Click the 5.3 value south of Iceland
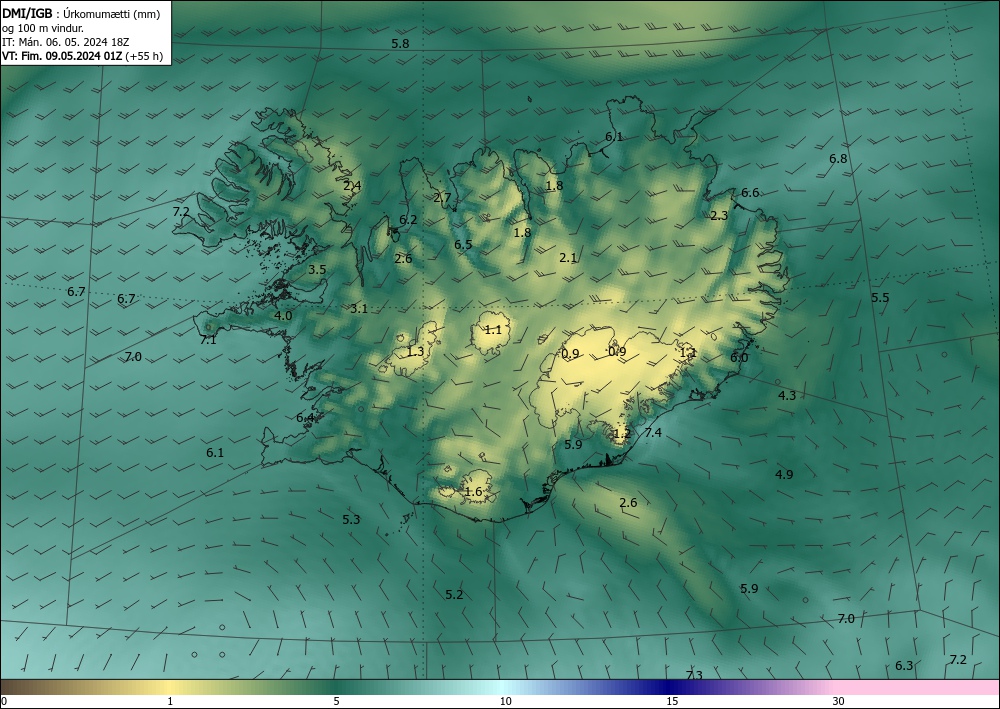 click(x=351, y=520)
